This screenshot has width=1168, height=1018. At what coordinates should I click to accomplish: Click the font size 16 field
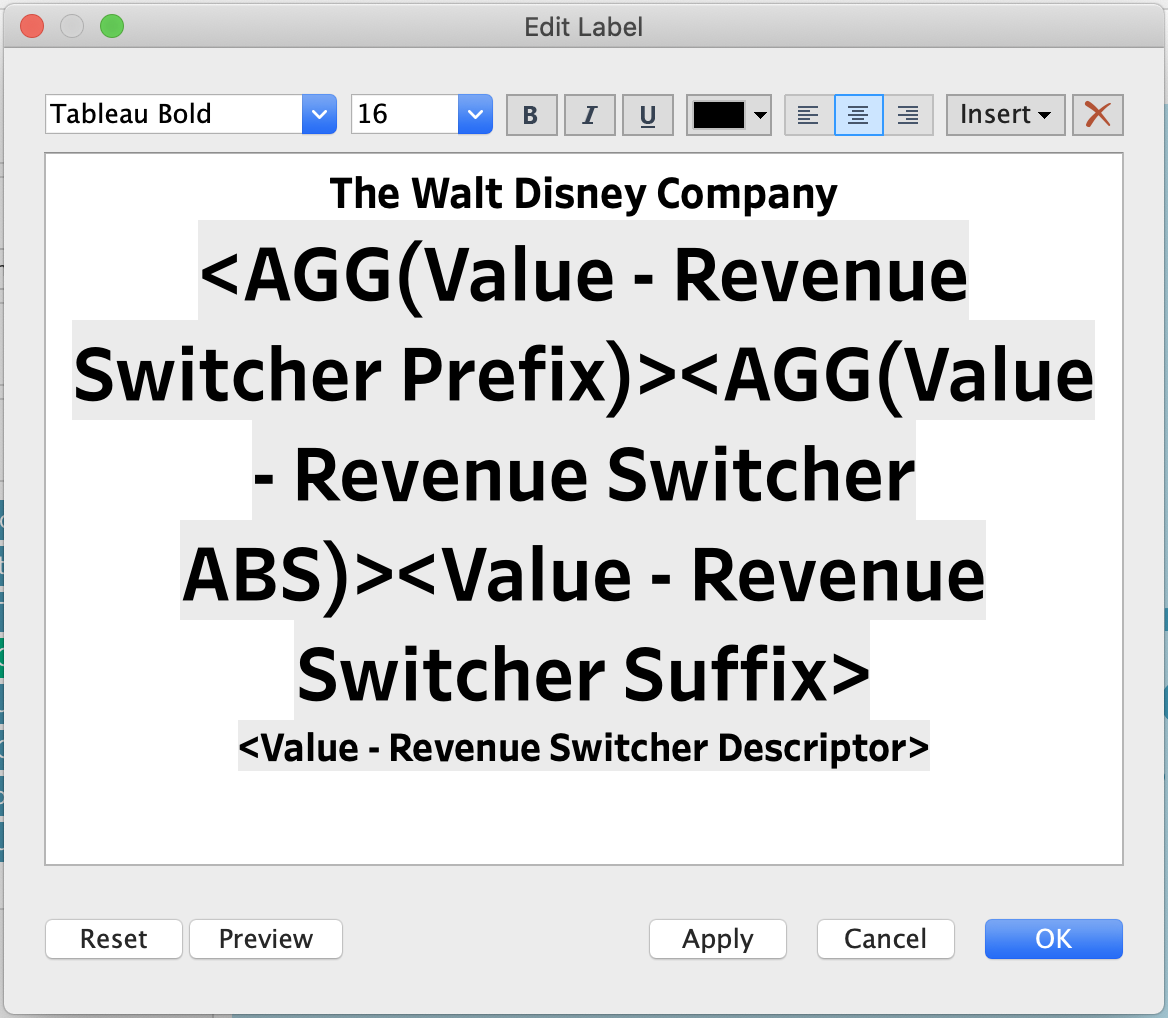pos(404,114)
